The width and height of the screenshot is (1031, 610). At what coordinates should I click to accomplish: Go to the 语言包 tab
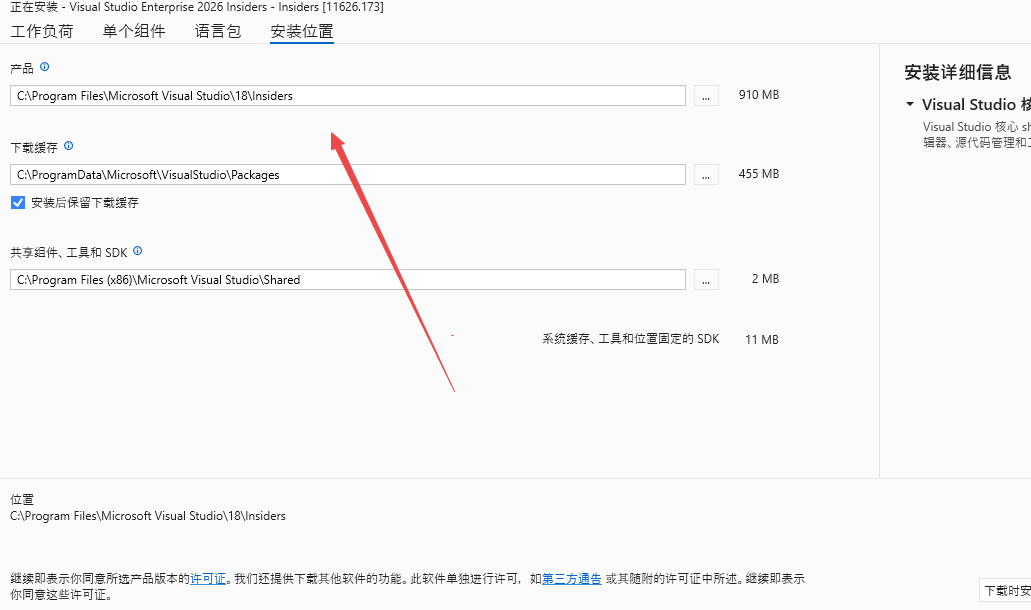[x=218, y=31]
